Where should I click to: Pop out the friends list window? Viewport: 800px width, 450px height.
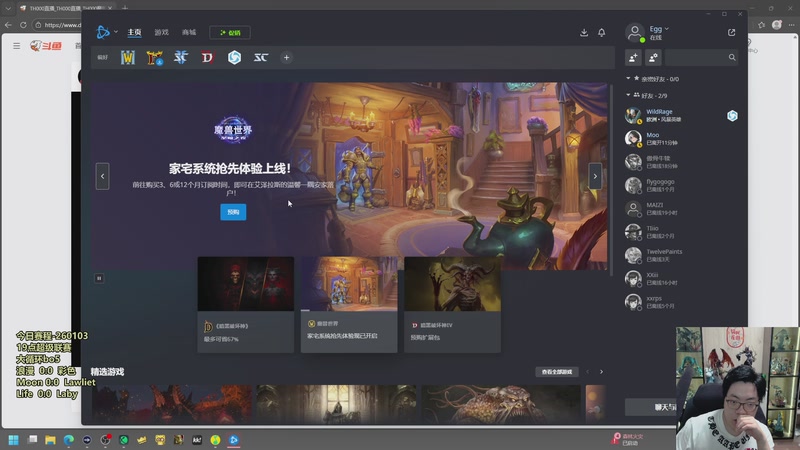pos(732,33)
